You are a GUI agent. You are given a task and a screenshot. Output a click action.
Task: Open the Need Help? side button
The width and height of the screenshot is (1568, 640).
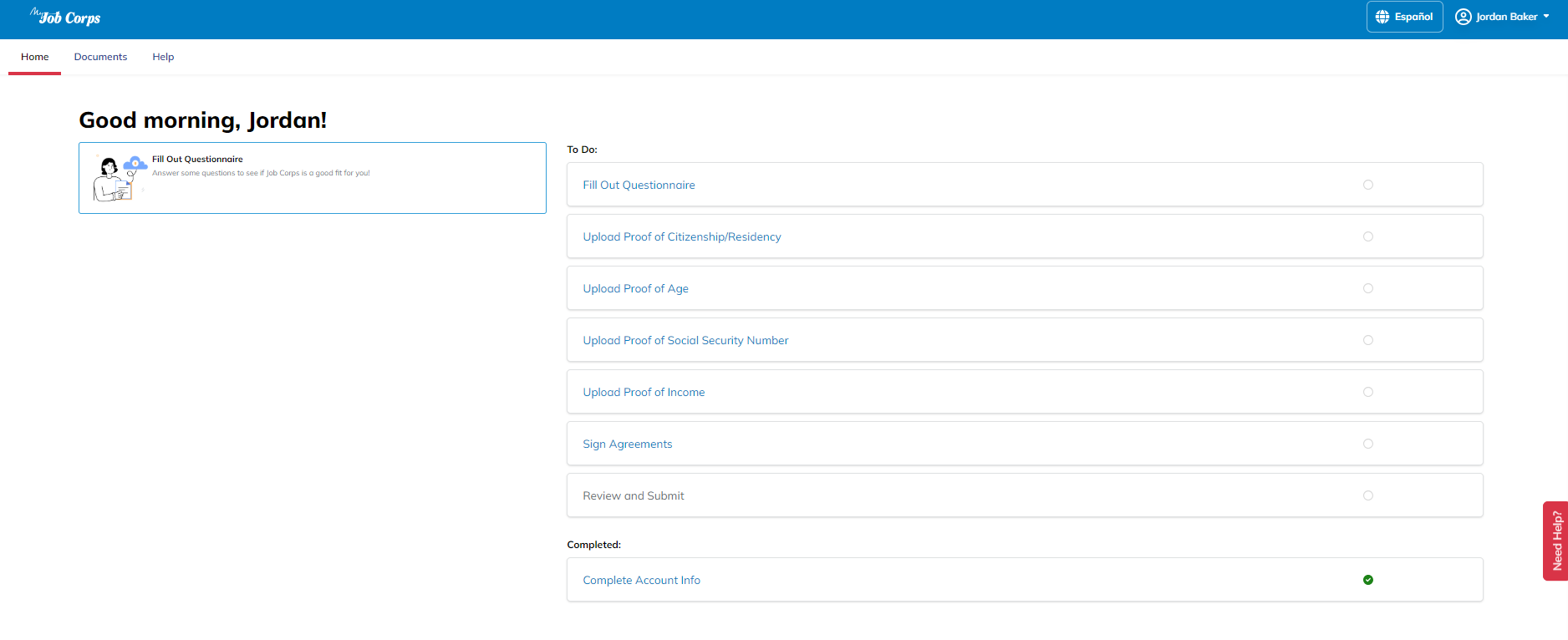(x=1556, y=541)
